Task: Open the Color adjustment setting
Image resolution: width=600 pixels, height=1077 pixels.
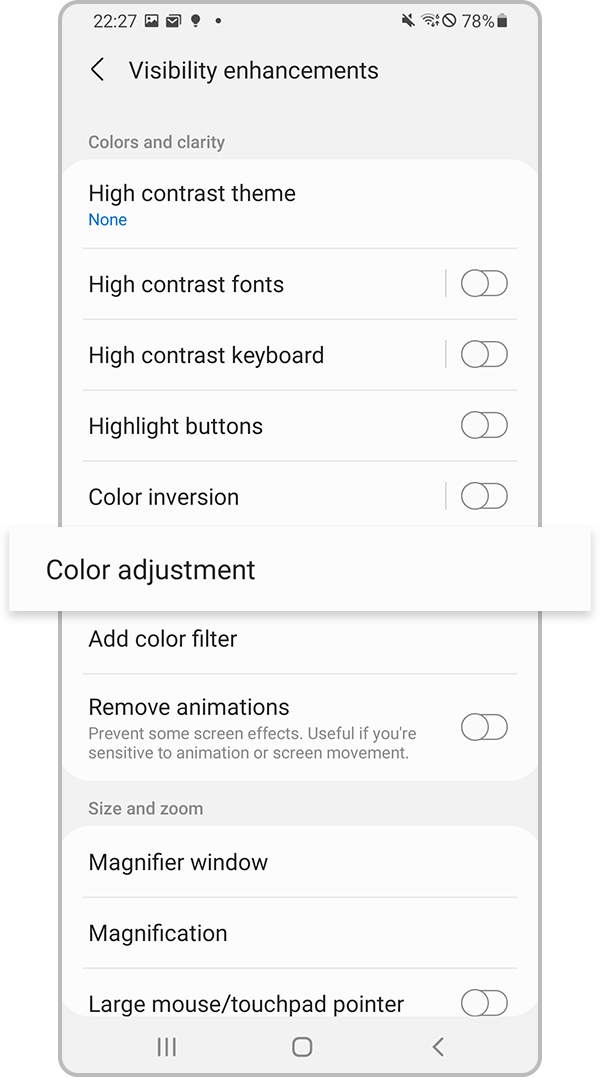Action: pos(151,570)
